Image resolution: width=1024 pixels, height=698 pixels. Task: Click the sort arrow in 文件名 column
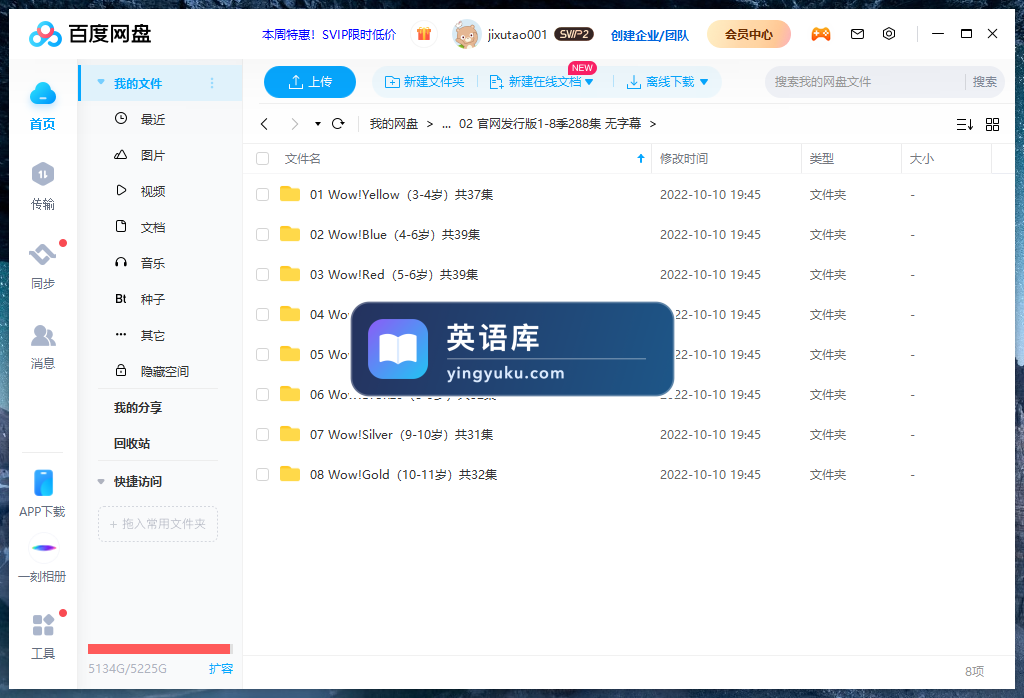pyautogui.click(x=641, y=159)
